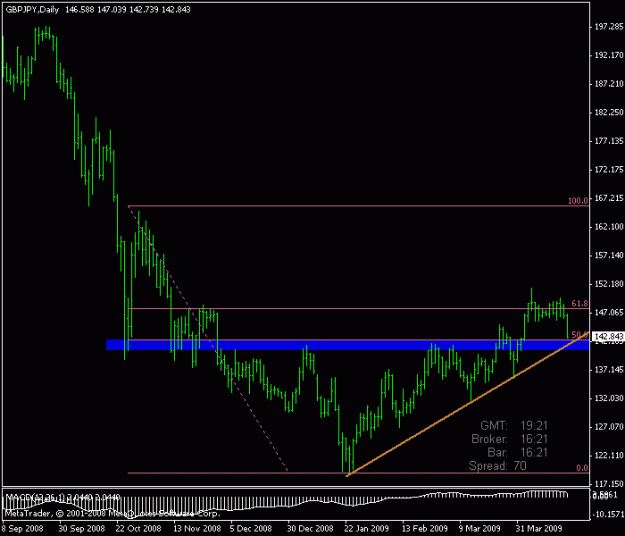Click the GMT 19:21 clock readout
Image resolution: width=625 pixels, height=536 pixels.
point(514,426)
